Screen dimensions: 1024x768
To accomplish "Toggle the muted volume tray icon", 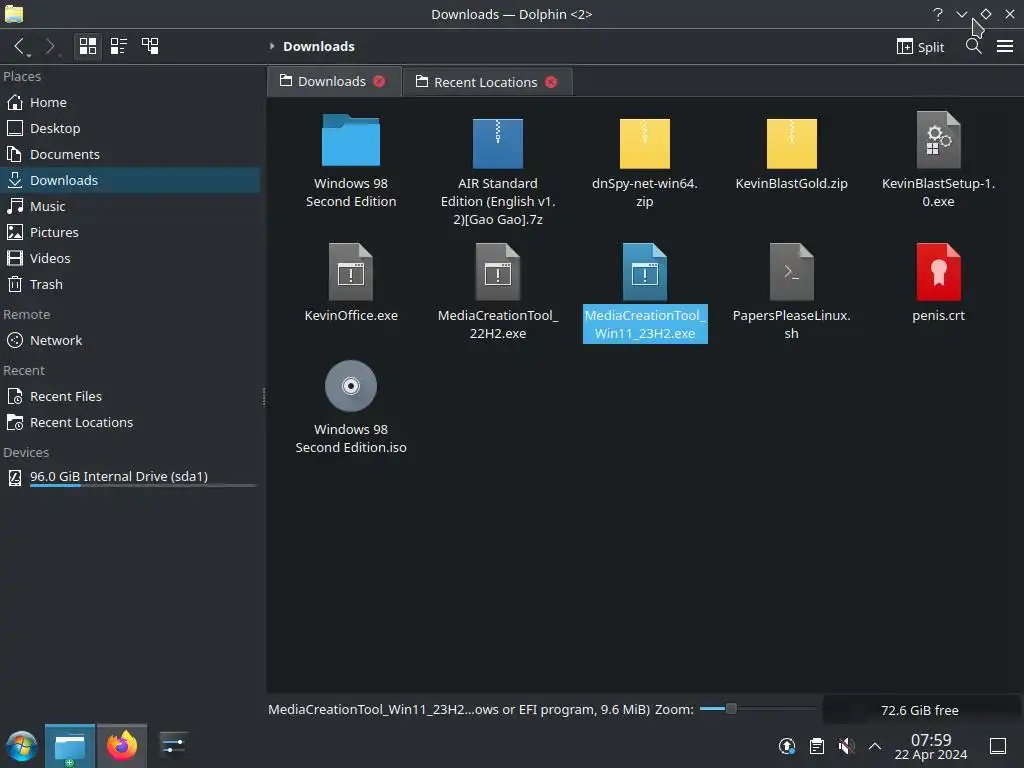I will tap(846, 746).
